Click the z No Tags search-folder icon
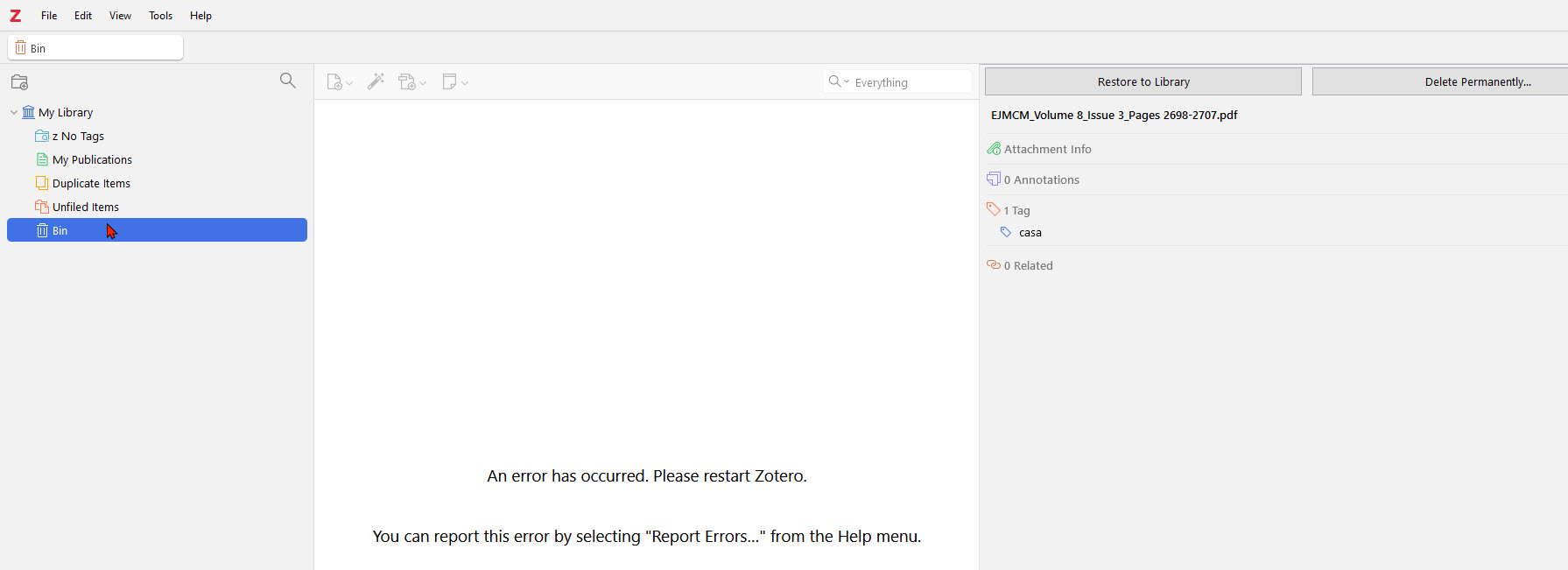This screenshot has width=1568, height=570. (x=41, y=137)
